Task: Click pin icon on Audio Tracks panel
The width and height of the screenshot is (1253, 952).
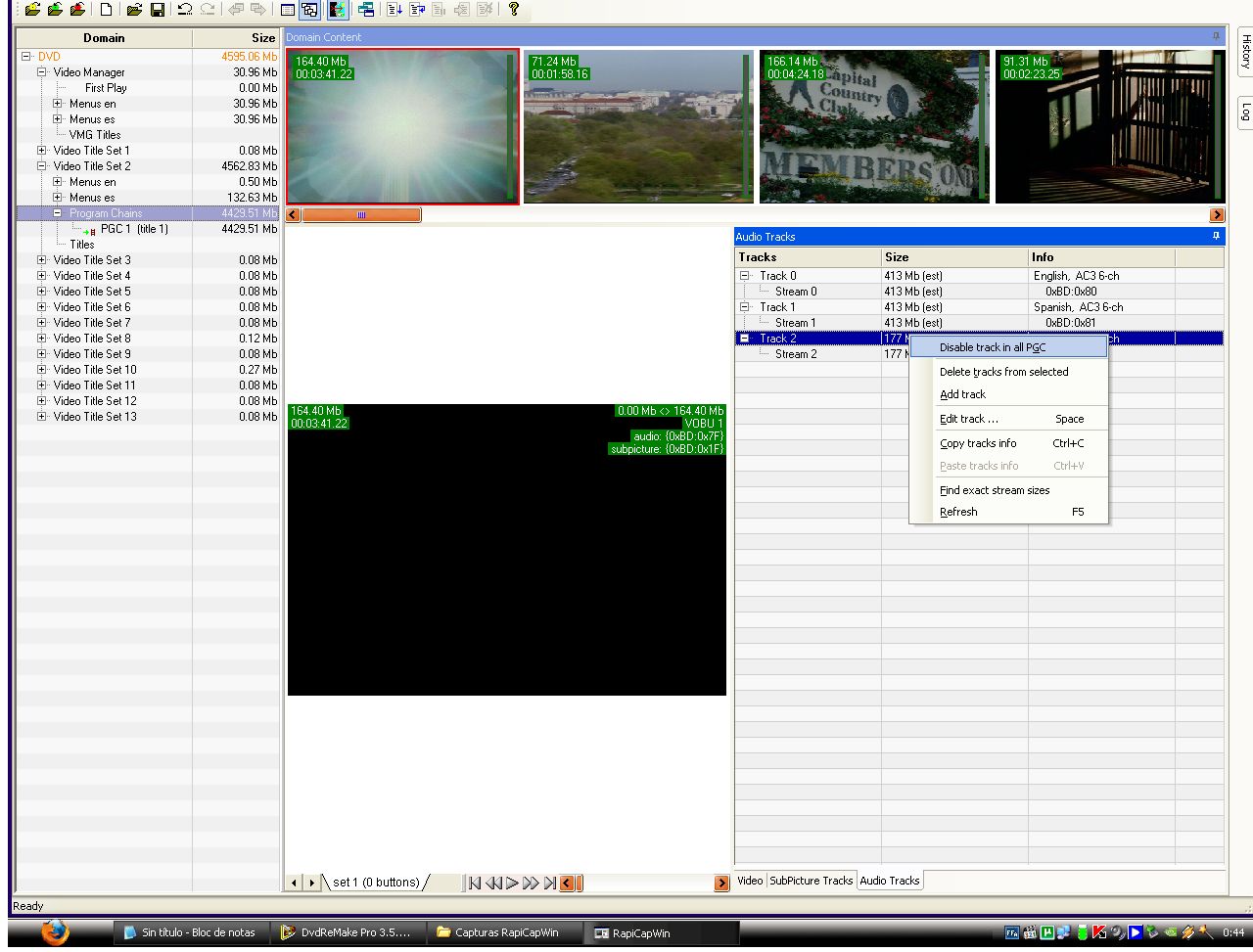Action: point(1217,236)
